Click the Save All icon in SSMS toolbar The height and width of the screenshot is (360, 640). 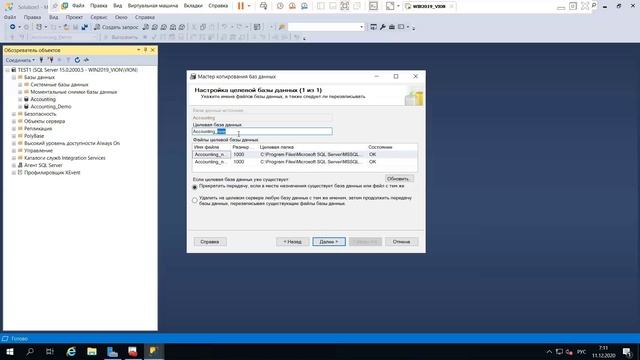point(84,27)
